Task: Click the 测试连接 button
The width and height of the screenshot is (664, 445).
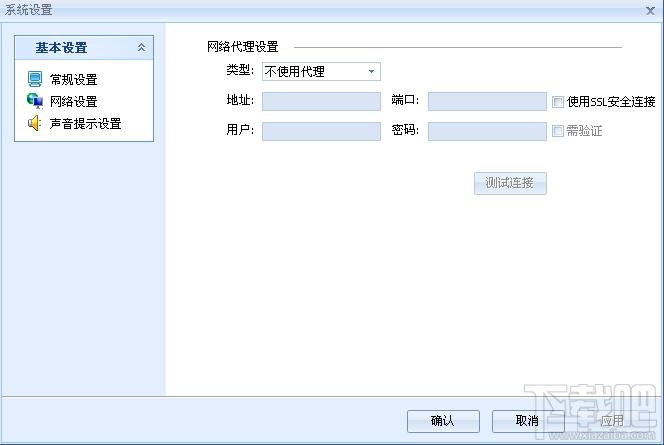Action: tap(510, 183)
